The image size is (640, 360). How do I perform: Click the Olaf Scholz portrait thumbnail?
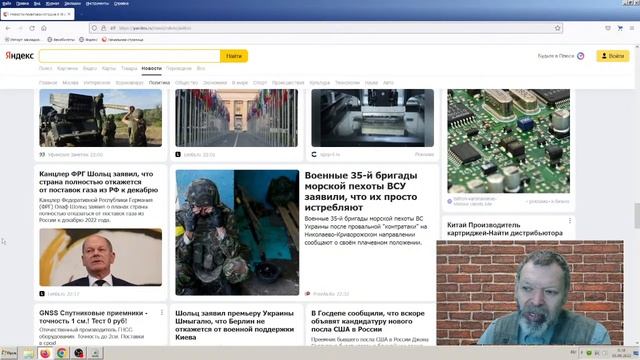pyautogui.click(x=100, y=257)
